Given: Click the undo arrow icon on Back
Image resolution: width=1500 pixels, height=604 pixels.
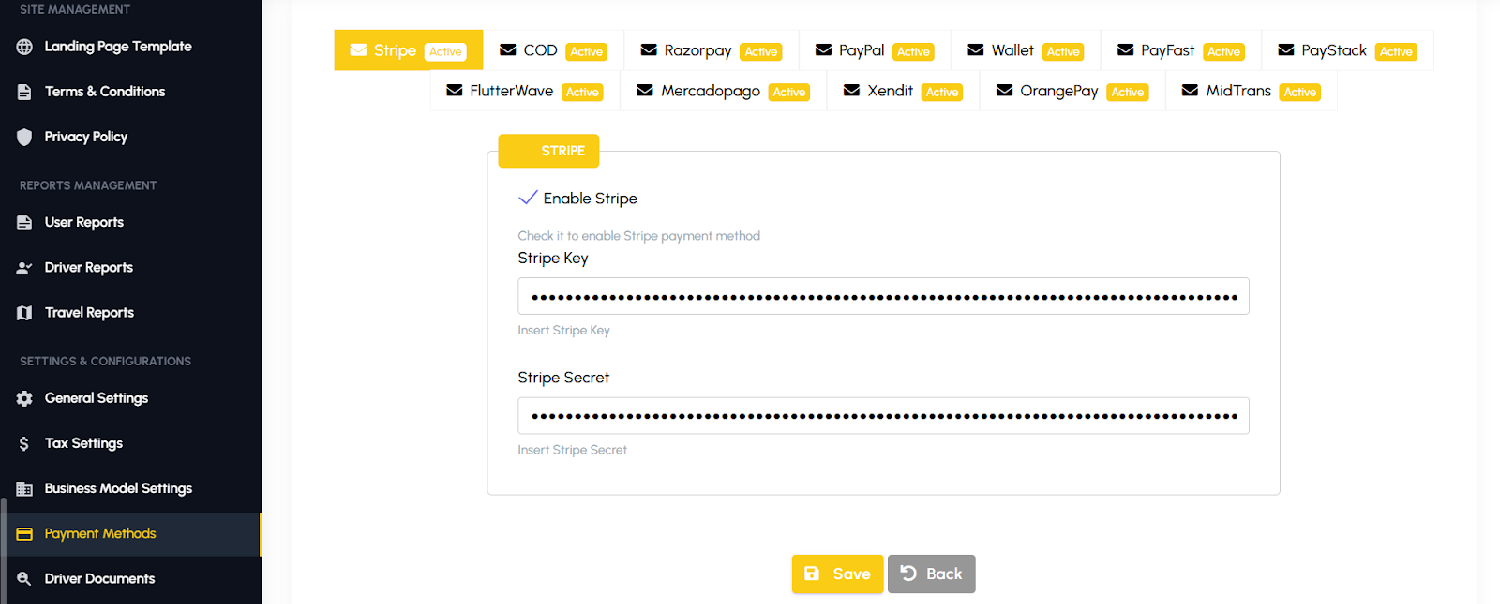Looking at the screenshot, I should pos(908,573).
